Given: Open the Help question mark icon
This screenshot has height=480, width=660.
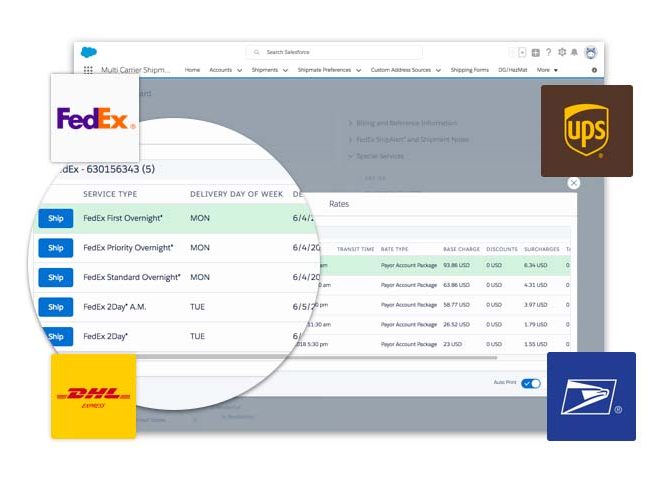Looking at the screenshot, I should click(548, 52).
